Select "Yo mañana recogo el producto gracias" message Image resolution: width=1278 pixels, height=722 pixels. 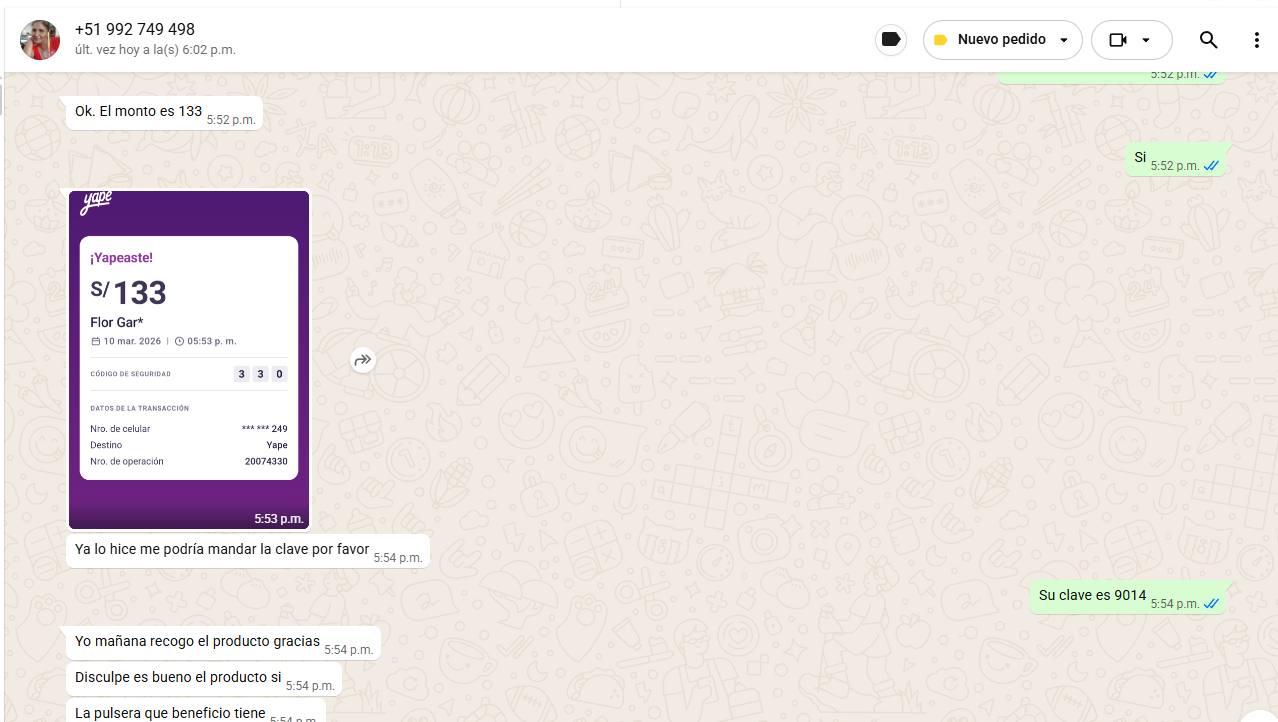pos(197,642)
